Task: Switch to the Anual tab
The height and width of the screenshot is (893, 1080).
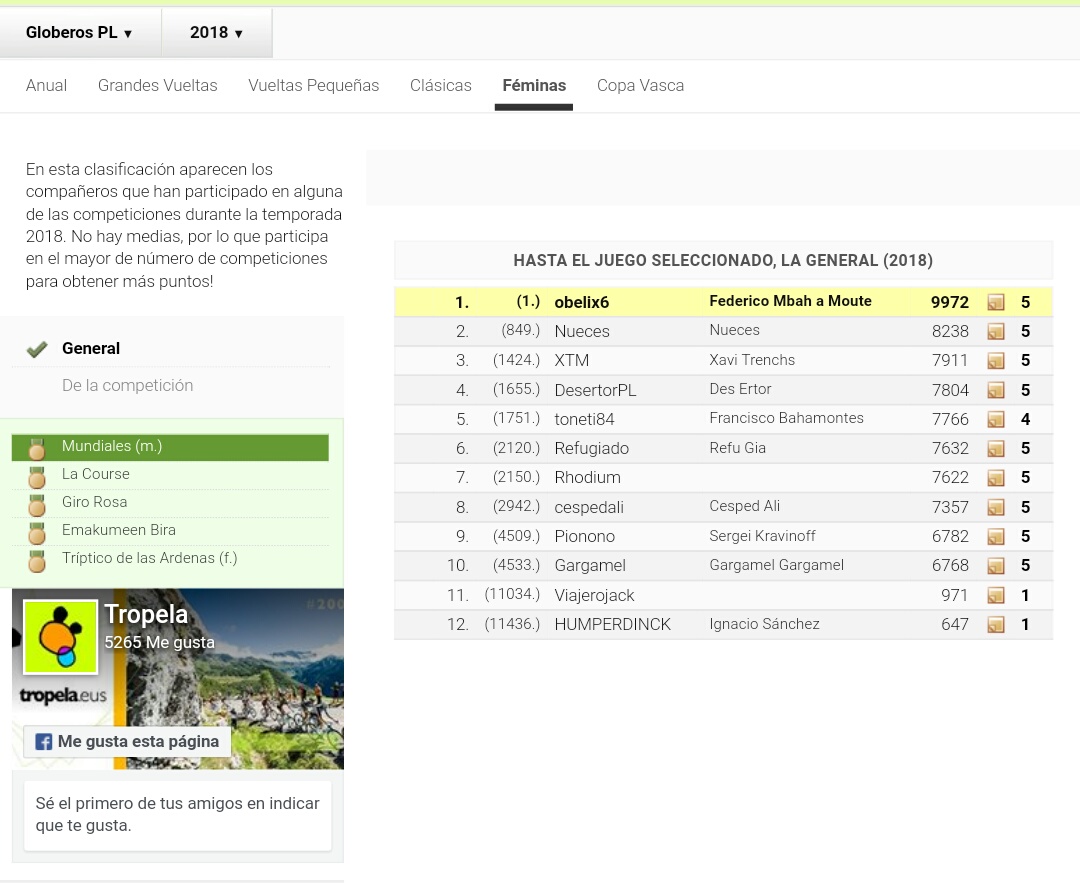Action: [46, 85]
